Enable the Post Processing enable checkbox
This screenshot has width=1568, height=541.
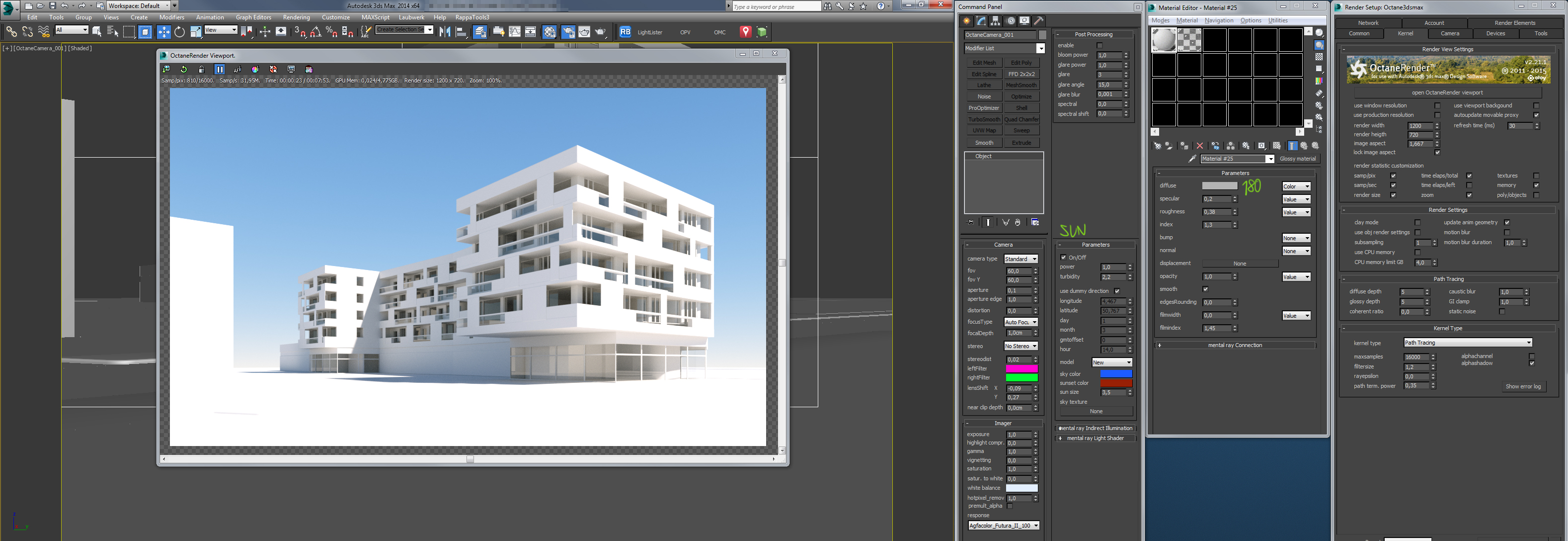coord(1099,45)
